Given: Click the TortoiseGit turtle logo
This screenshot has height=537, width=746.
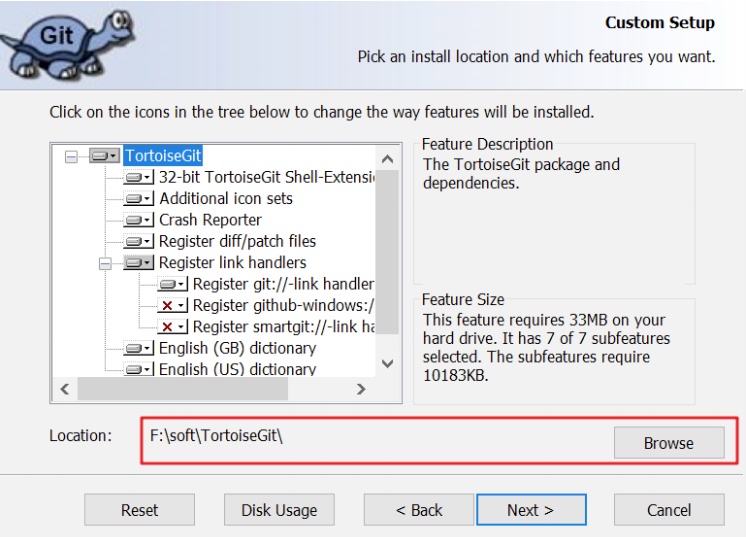Looking at the screenshot, I should (x=68, y=44).
